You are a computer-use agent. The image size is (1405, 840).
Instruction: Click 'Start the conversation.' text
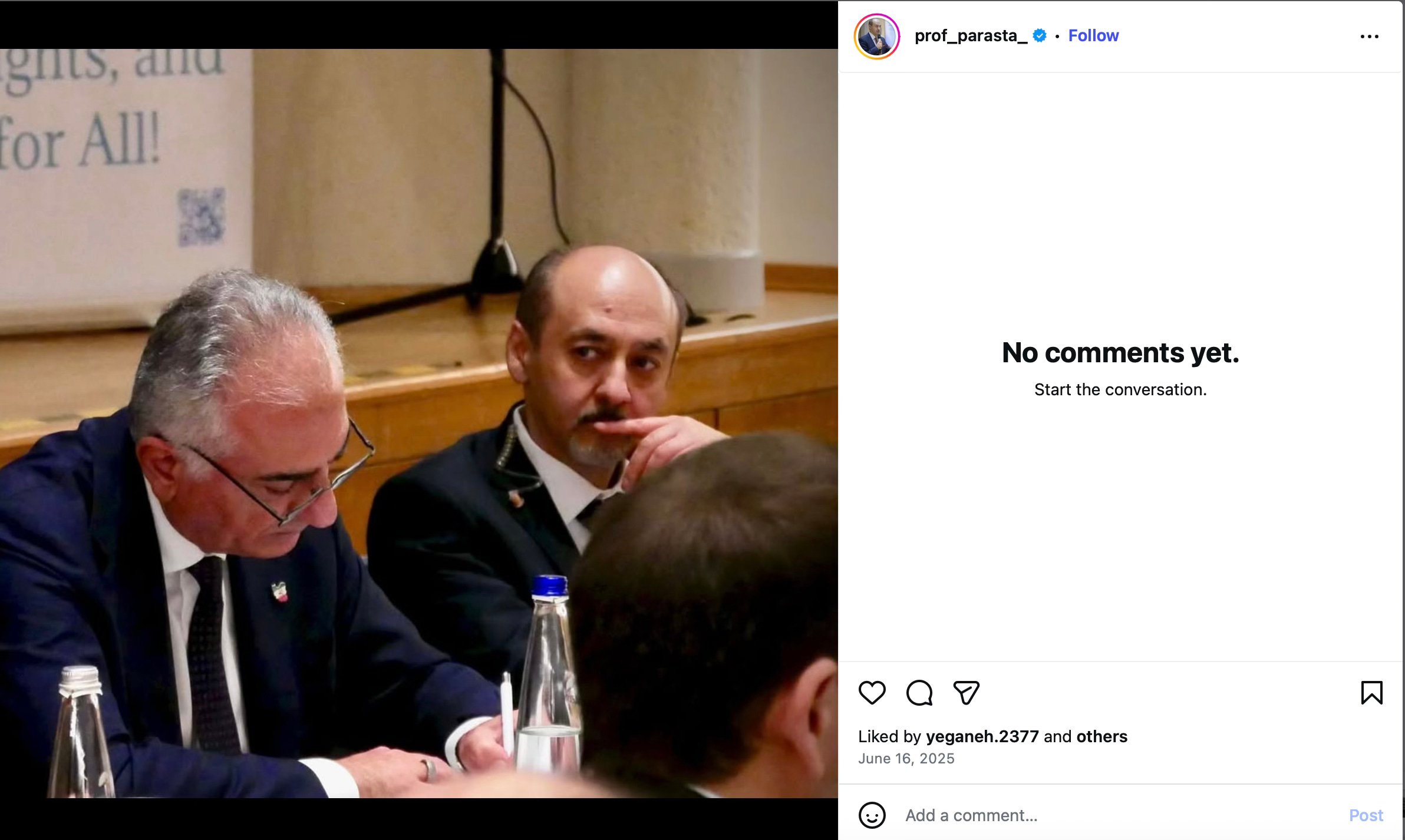pyautogui.click(x=1120, y=390)
